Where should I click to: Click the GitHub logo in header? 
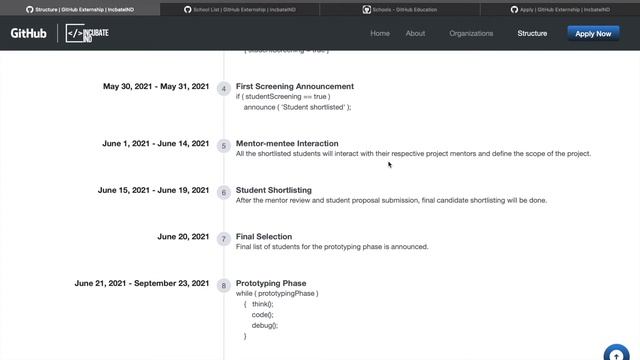coord(29,33)
